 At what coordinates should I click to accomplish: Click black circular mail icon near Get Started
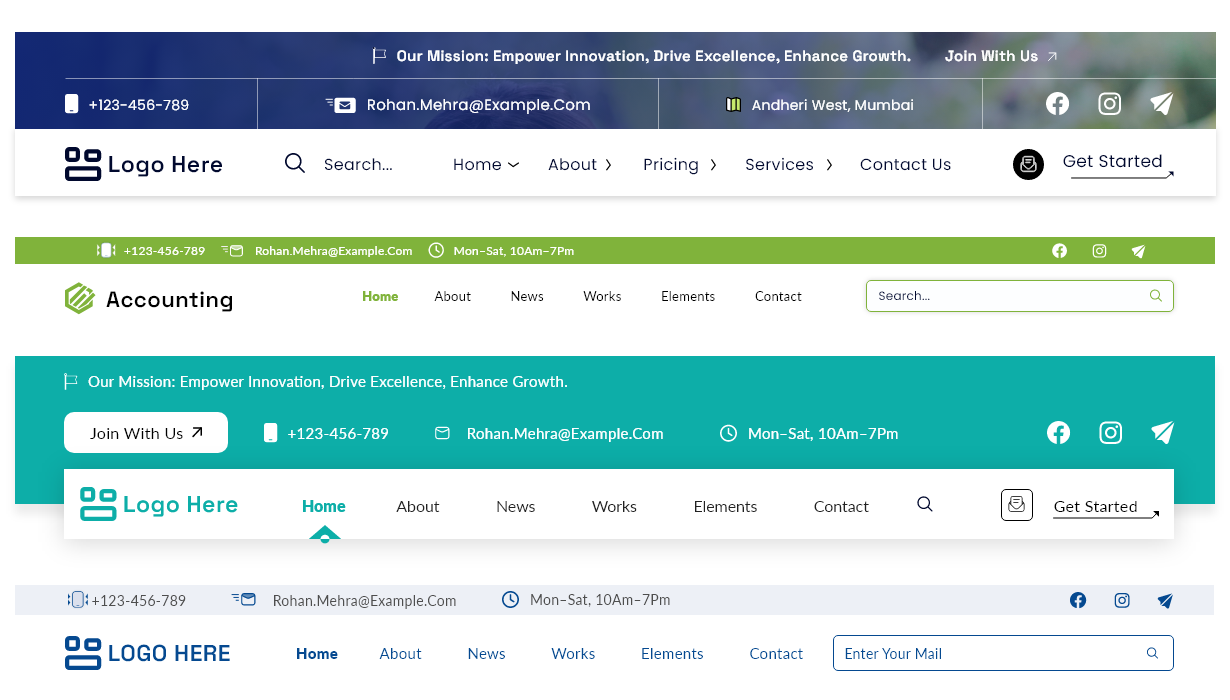1028,165
